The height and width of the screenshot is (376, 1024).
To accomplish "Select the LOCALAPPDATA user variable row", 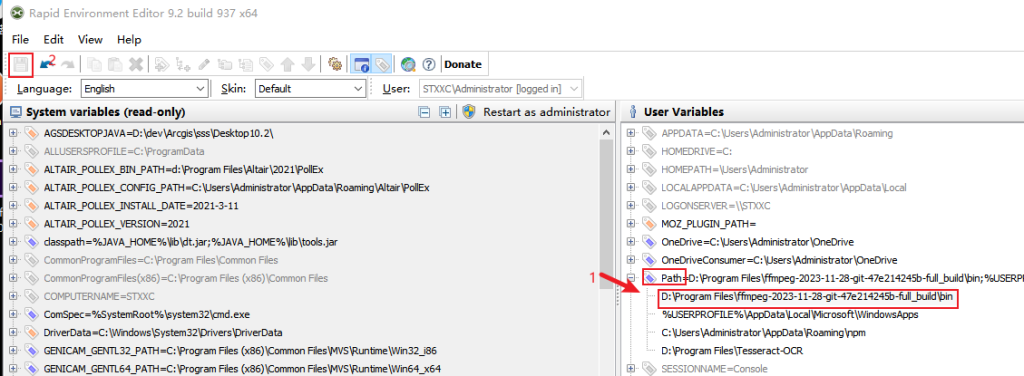I will tap(784, 187).
